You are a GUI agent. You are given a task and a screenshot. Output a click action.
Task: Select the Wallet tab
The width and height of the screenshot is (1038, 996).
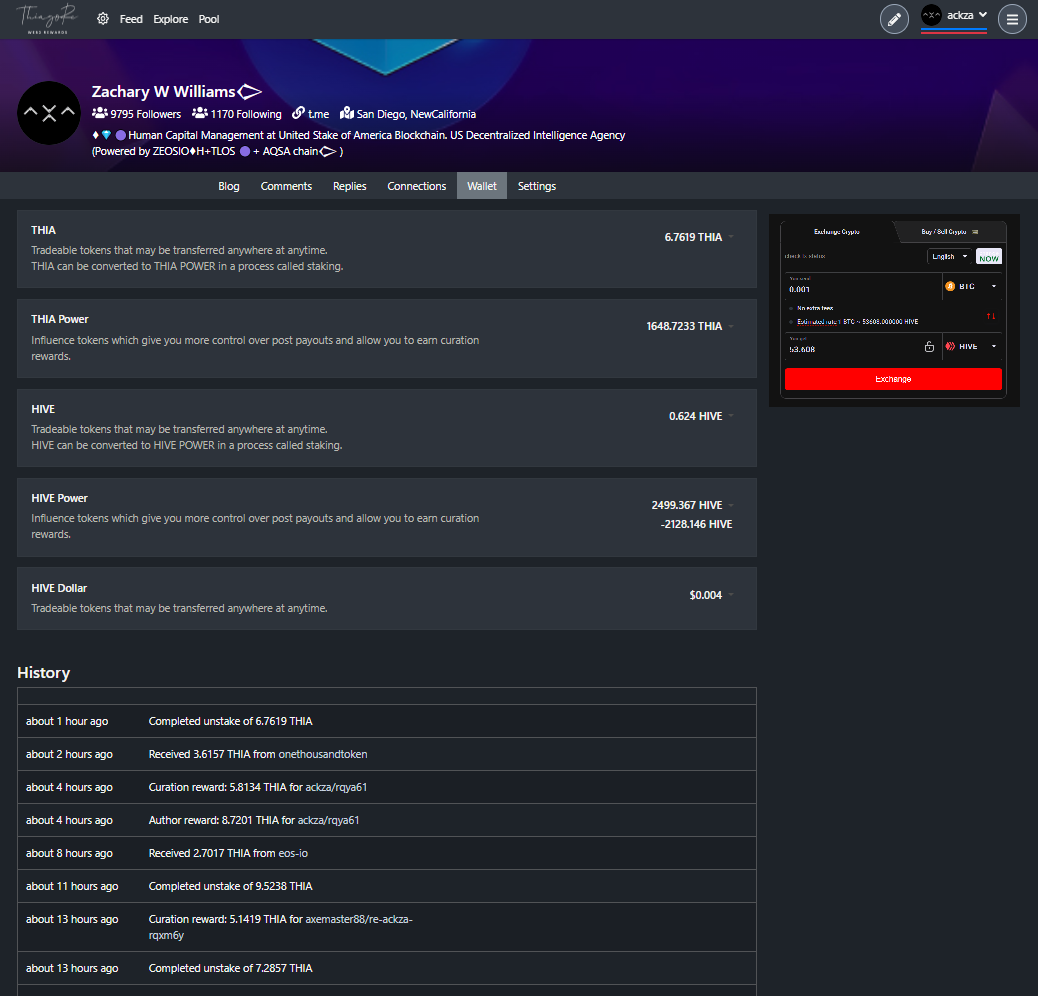[482, 186]
